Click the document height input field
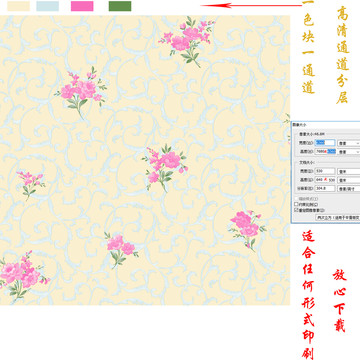Image resolution: width=360 pixels, height=360 pixels. tap(325, 180)
